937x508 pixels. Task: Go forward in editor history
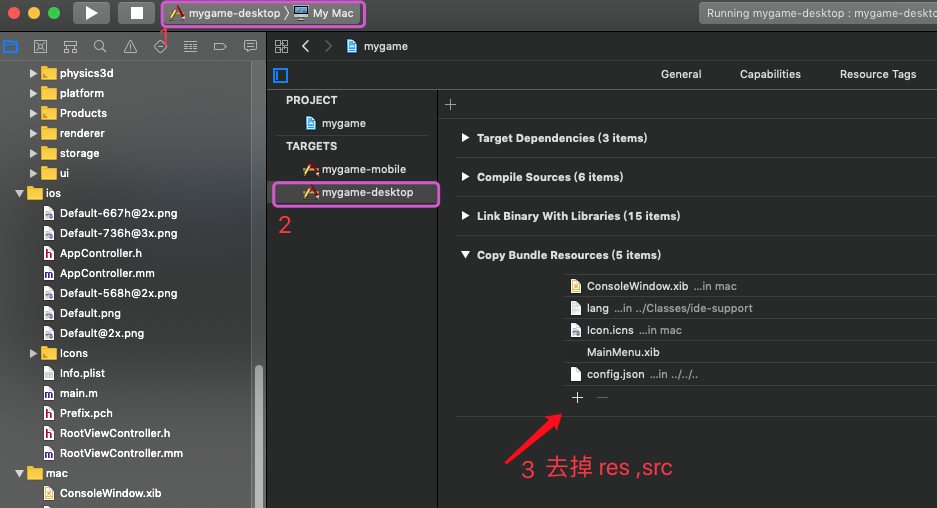(x=328, y=46)
